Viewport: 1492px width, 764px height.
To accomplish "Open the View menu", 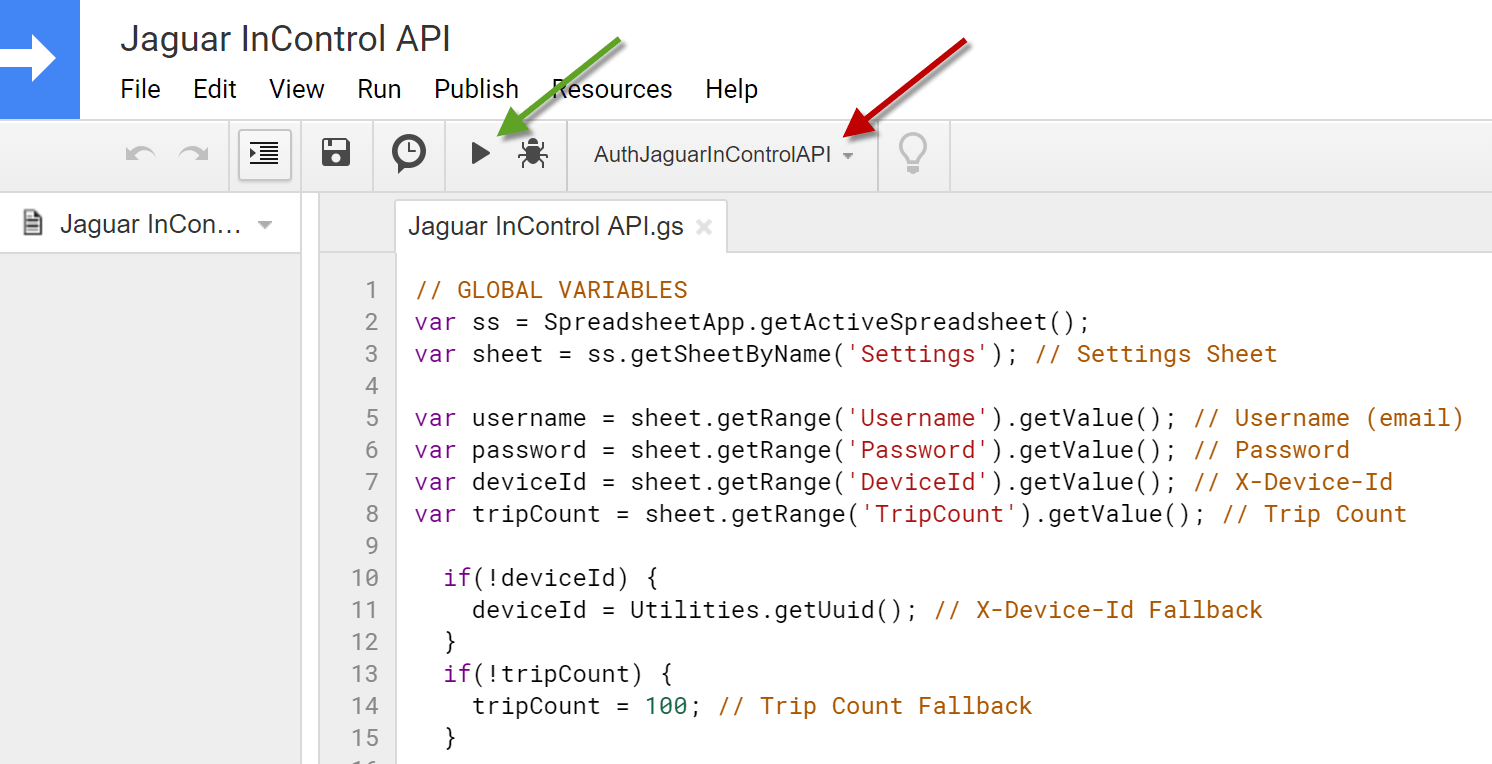I will pyautogui.click(x=297, y=89).
